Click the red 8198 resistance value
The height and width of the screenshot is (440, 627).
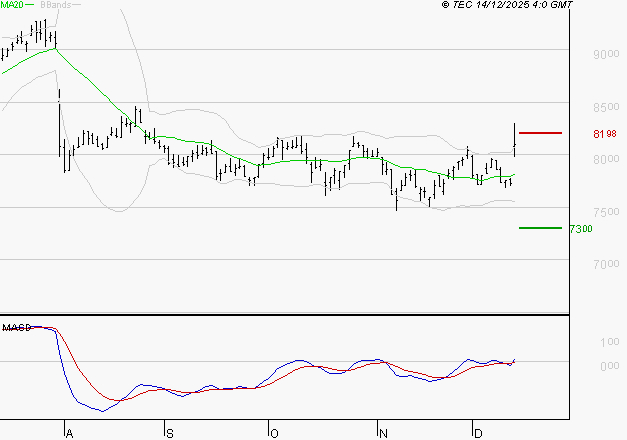605,134
